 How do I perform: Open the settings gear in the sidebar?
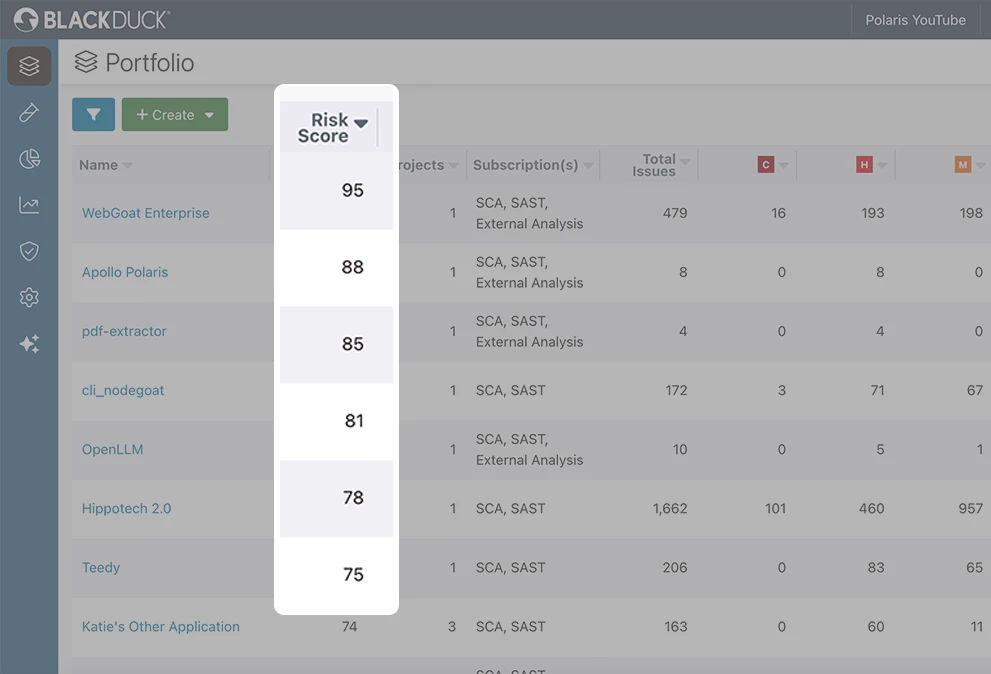tap(29, 297)
